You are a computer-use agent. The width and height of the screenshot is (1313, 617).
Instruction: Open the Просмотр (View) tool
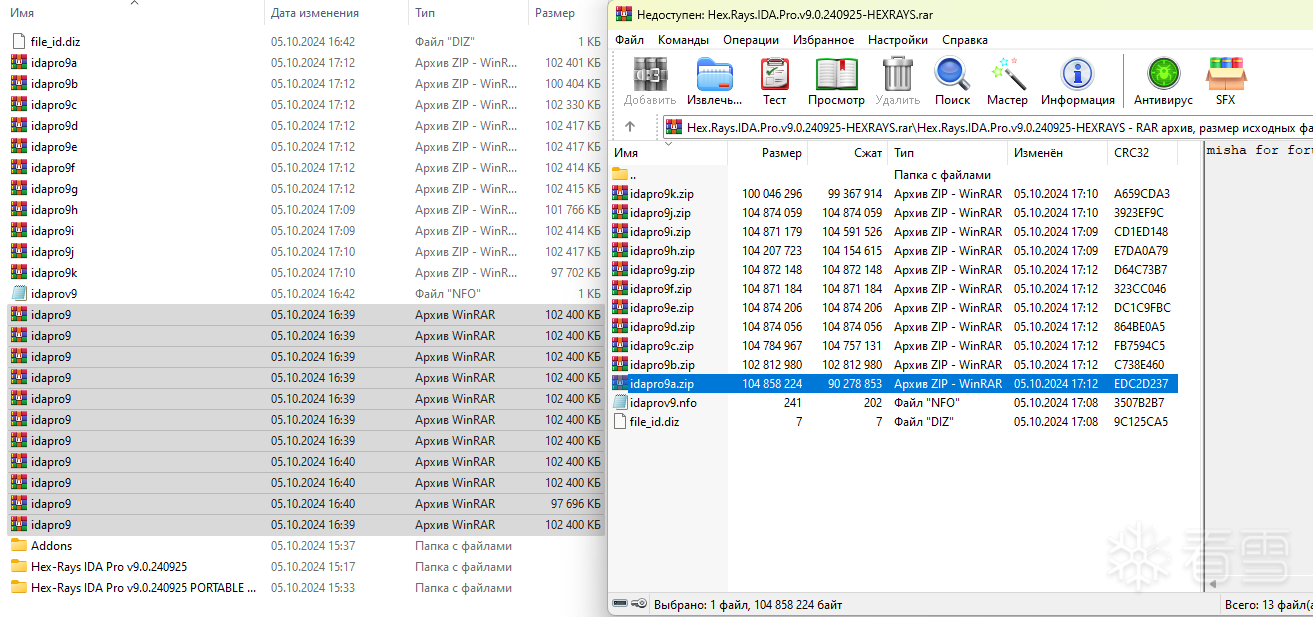coord(836,75)
